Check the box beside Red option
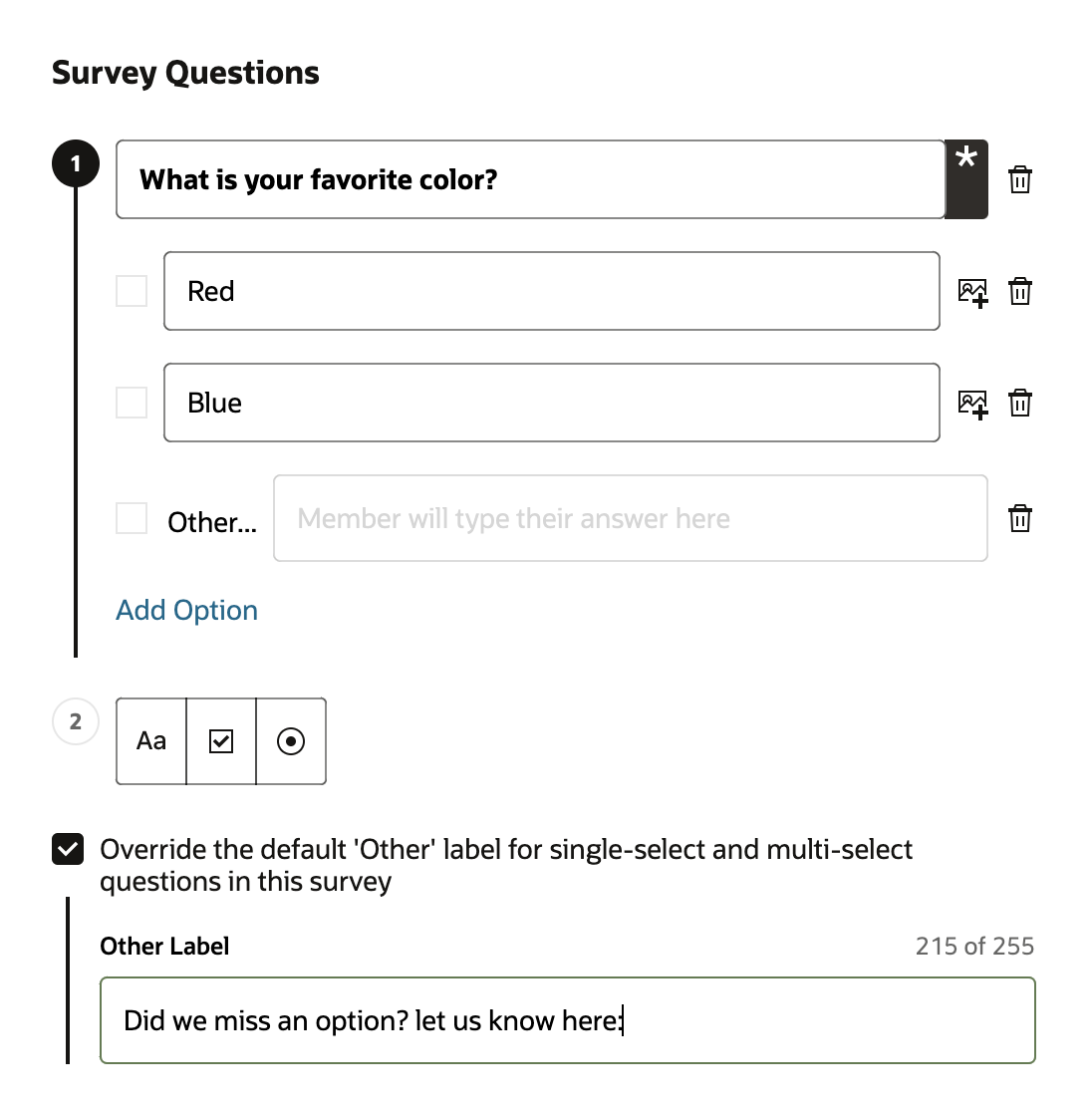Viewport: 1092px width, 1112px height. [132, 291]
